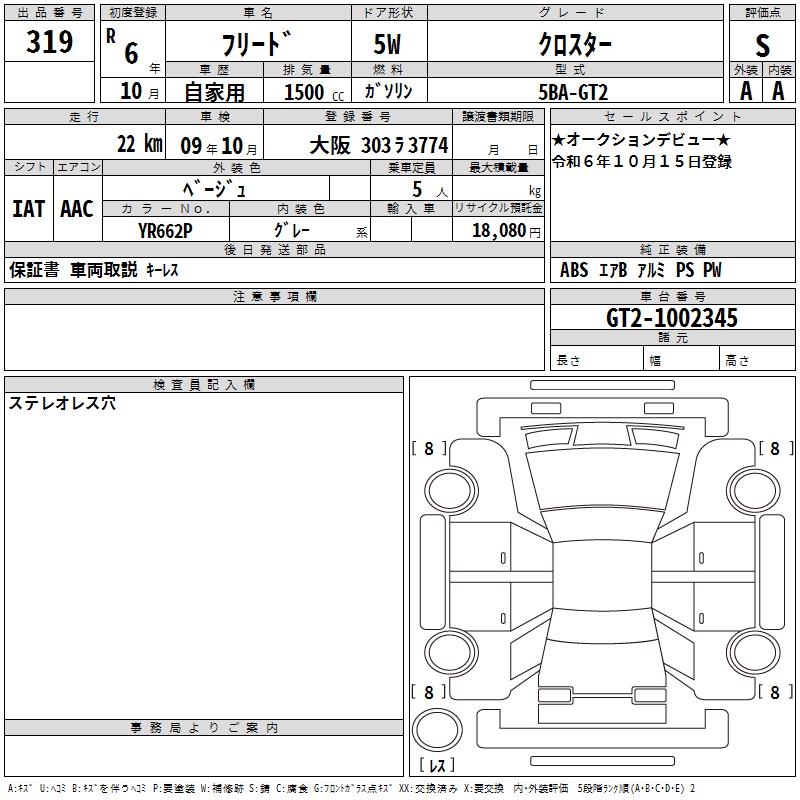800x800 pixels.
Task: Click the overall grade S cell
Action: tap(762, 45)
